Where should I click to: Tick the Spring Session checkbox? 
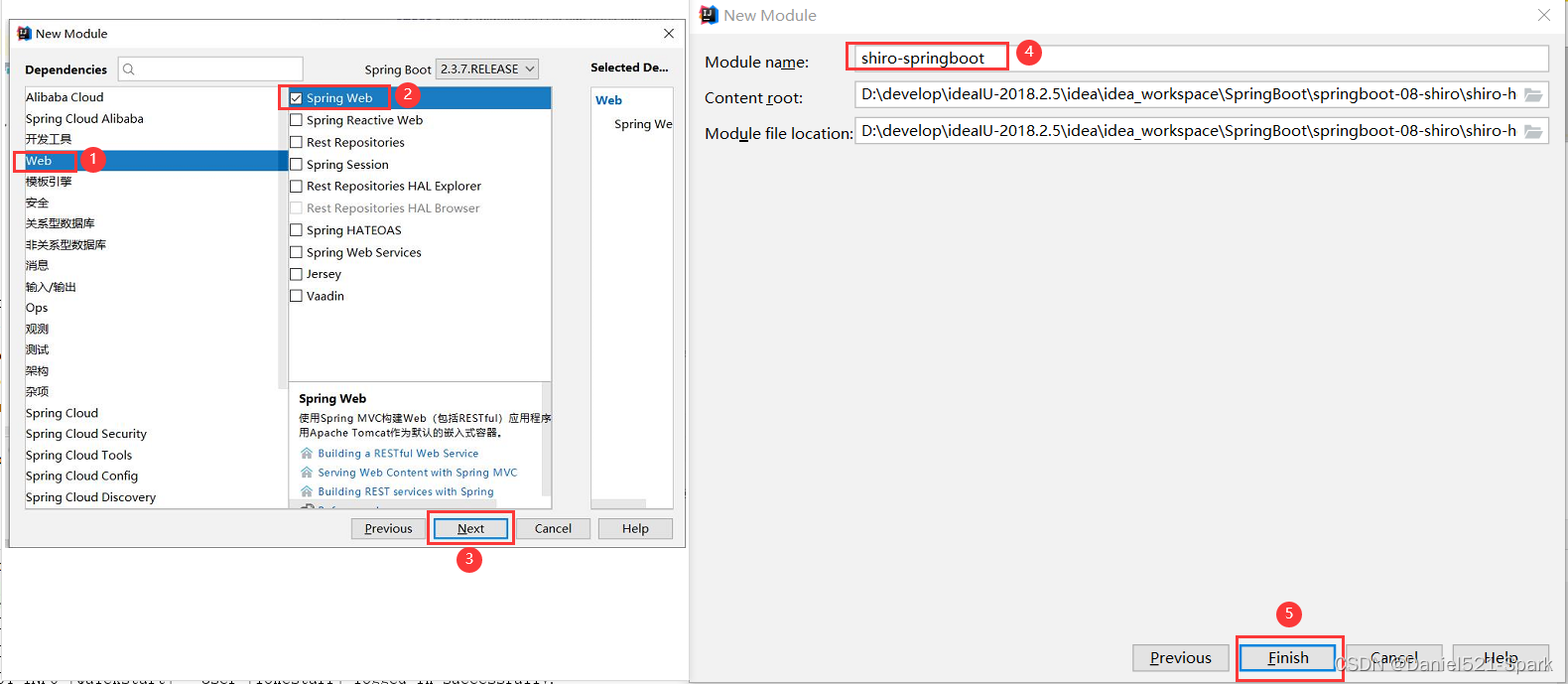[x=296, y=164]
